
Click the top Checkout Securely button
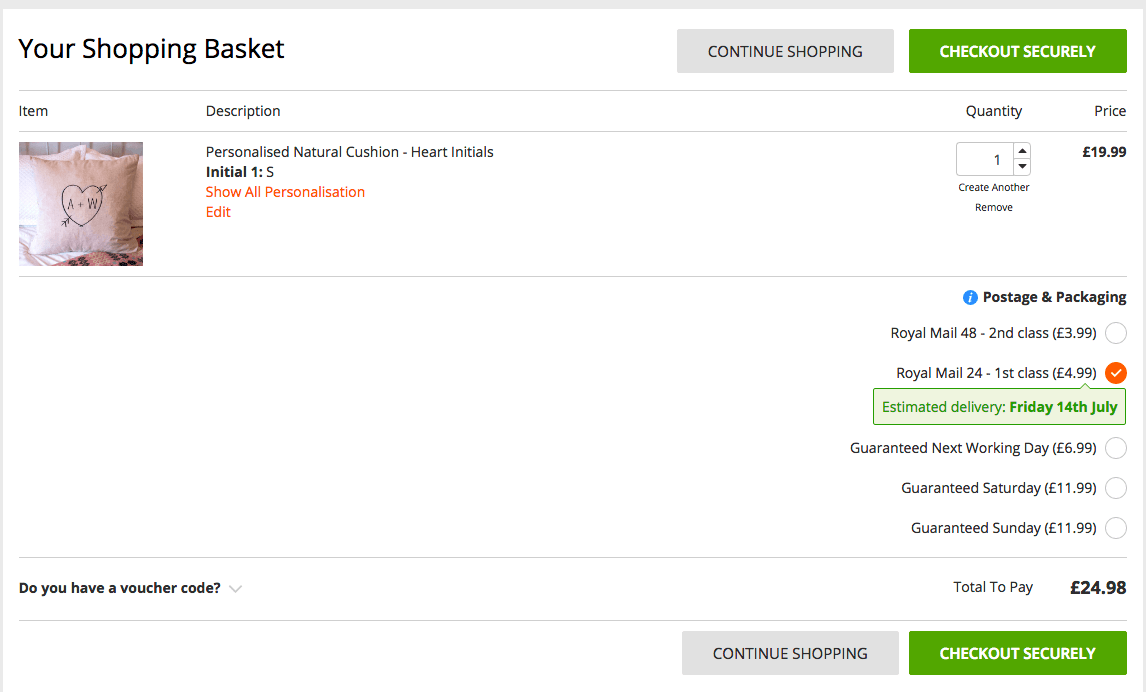tap(1017, 51)
